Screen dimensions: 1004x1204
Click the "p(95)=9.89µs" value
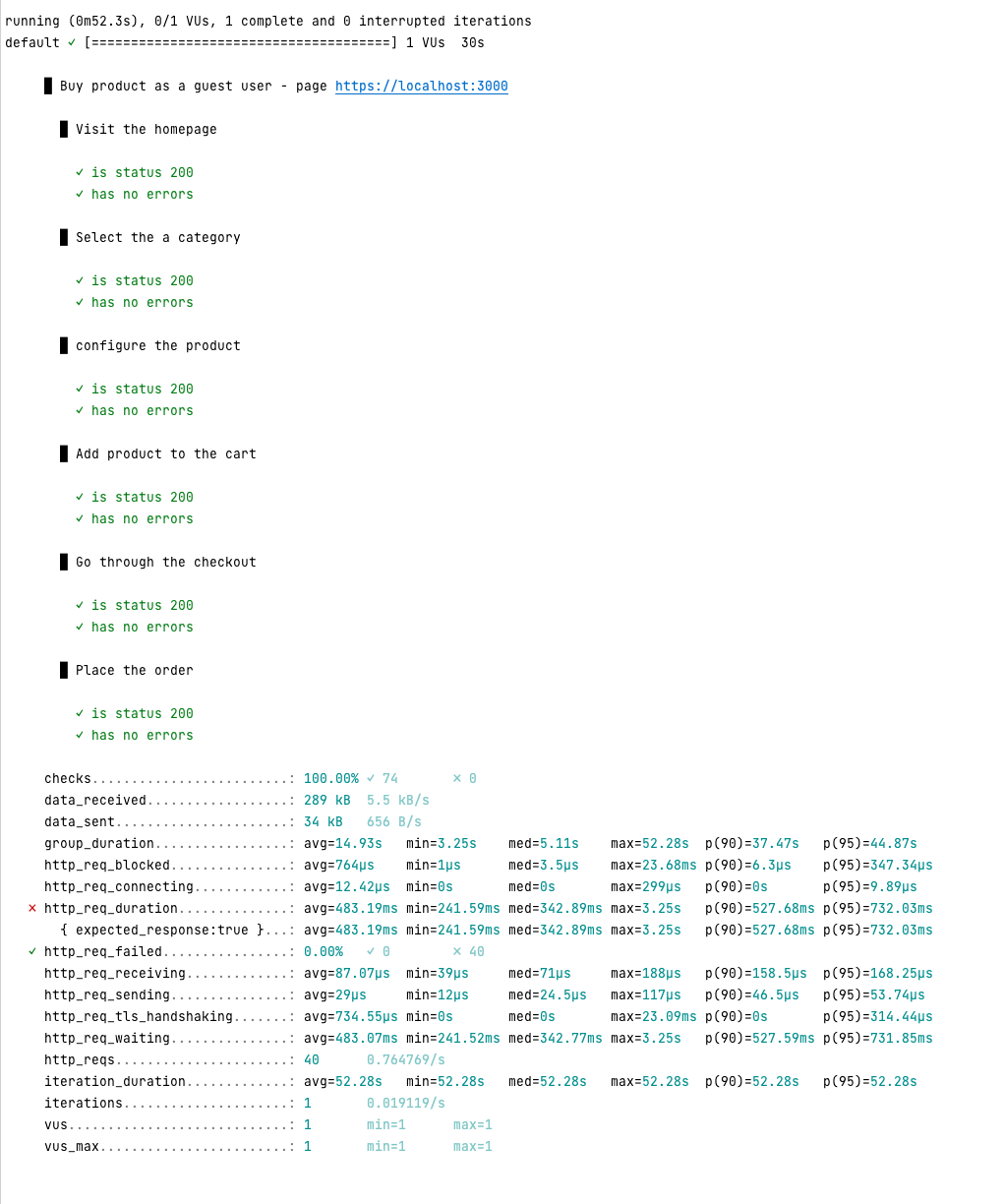869,886
